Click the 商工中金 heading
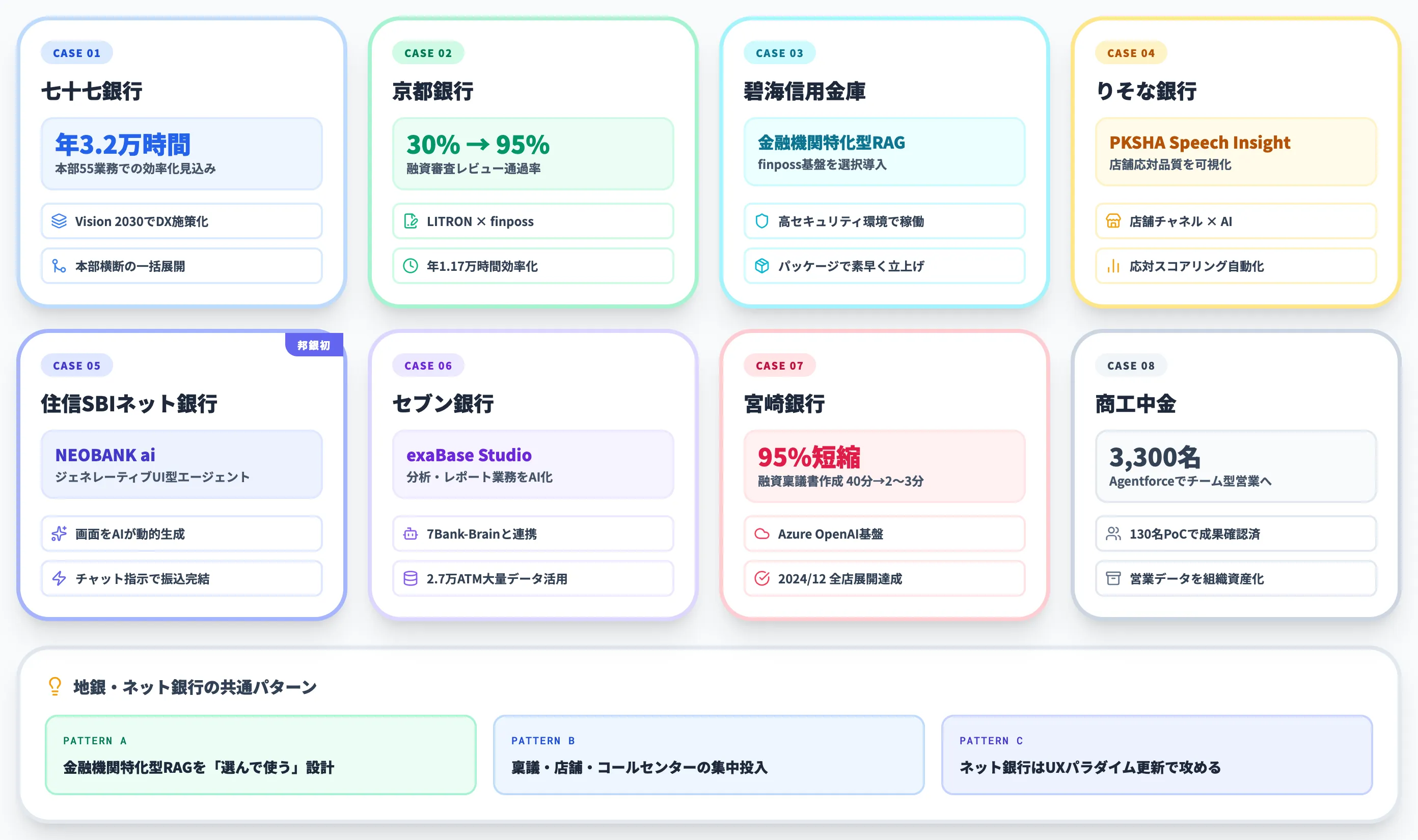 (1135, 404)
